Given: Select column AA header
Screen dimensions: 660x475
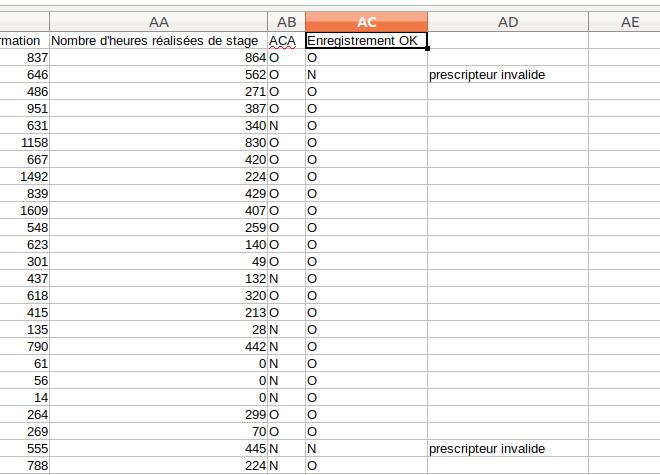Looking at the screenshot, I should (x=158, y=22).
